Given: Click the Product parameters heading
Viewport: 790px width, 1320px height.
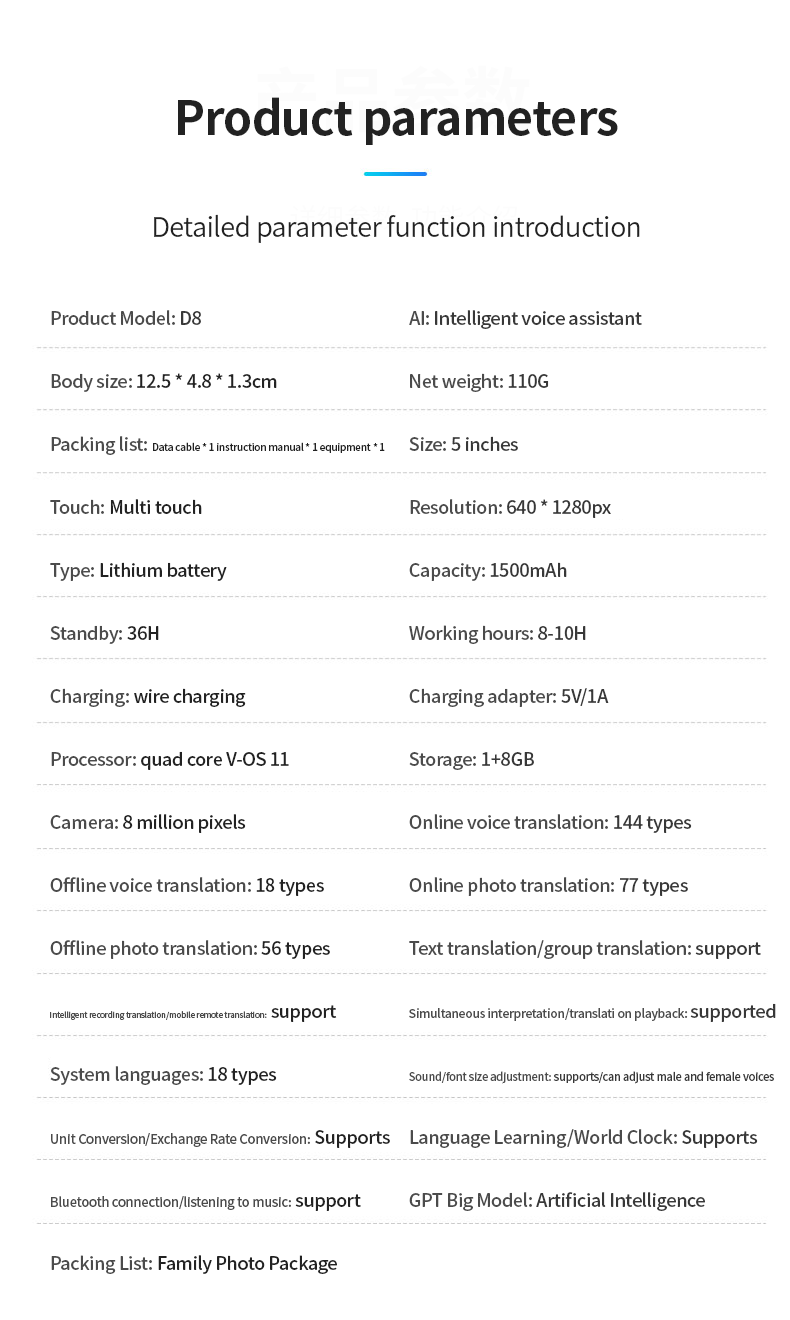Looking at the screenshot, I should point(396,118).
